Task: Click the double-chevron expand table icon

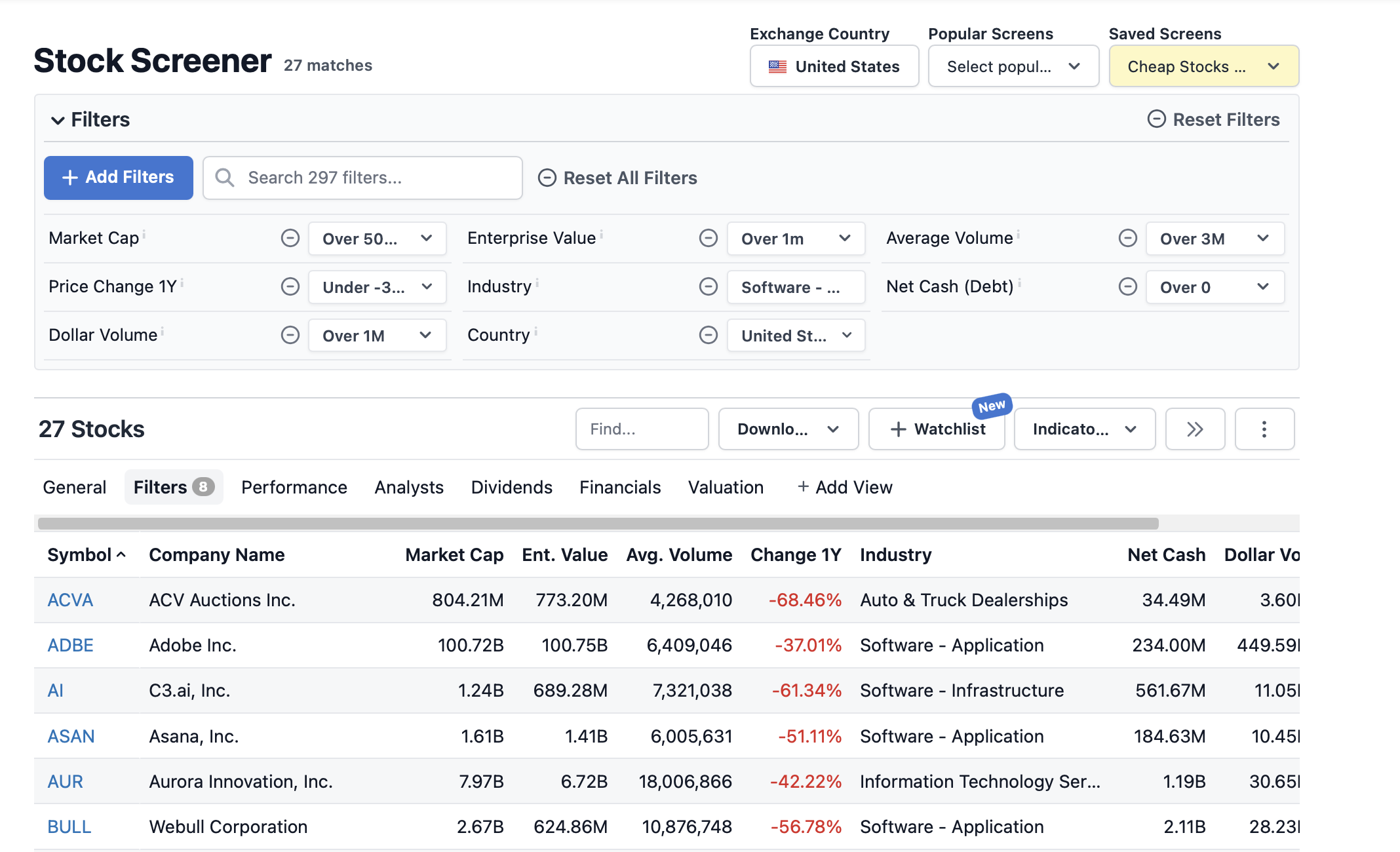Action: coord(1194,429)
